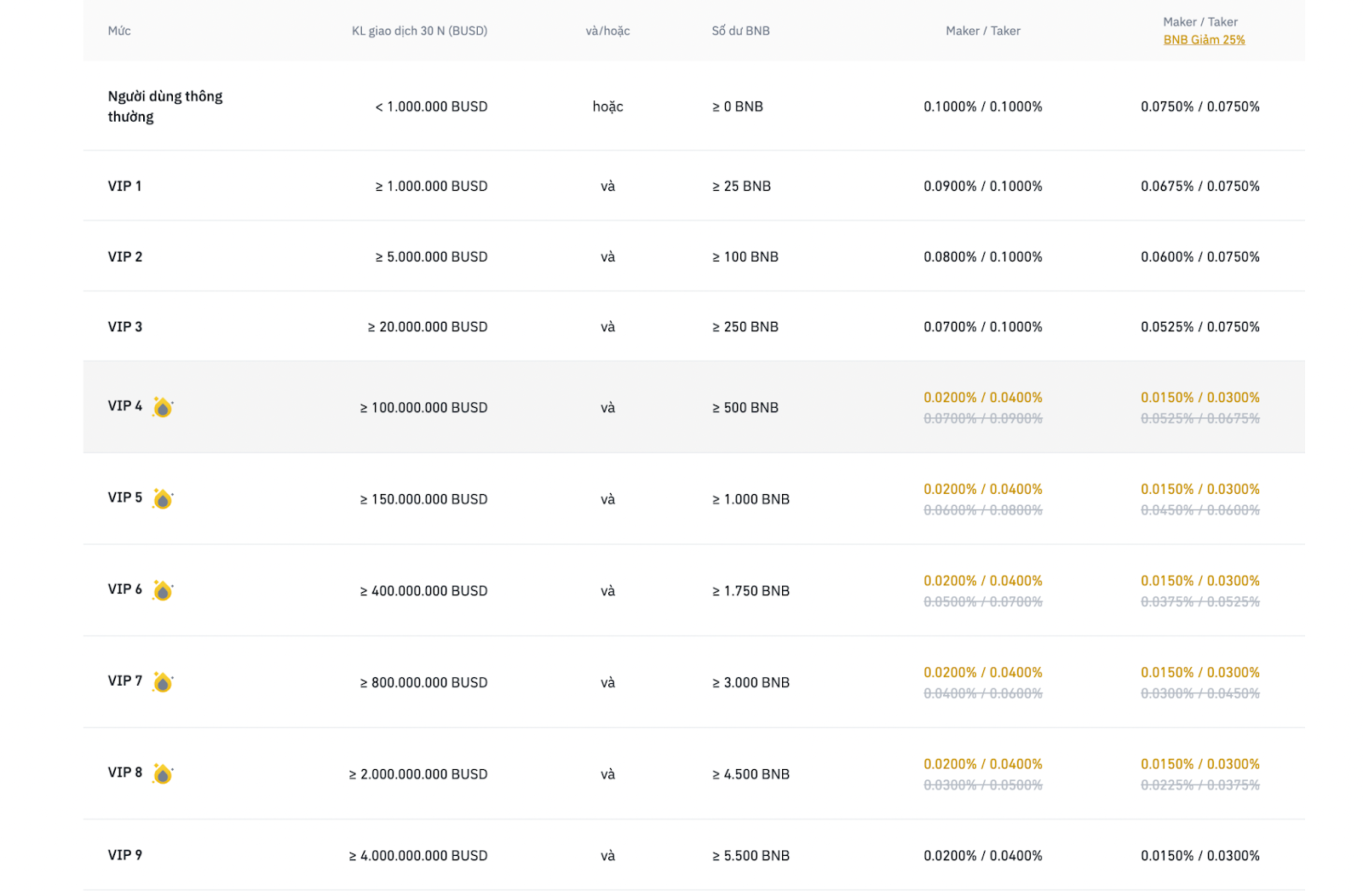Click the ≥ 400.000.000 BUSD volume cell
This screenshot has width=1363, height=896.
pyautogui.click(x=423, y=590)
